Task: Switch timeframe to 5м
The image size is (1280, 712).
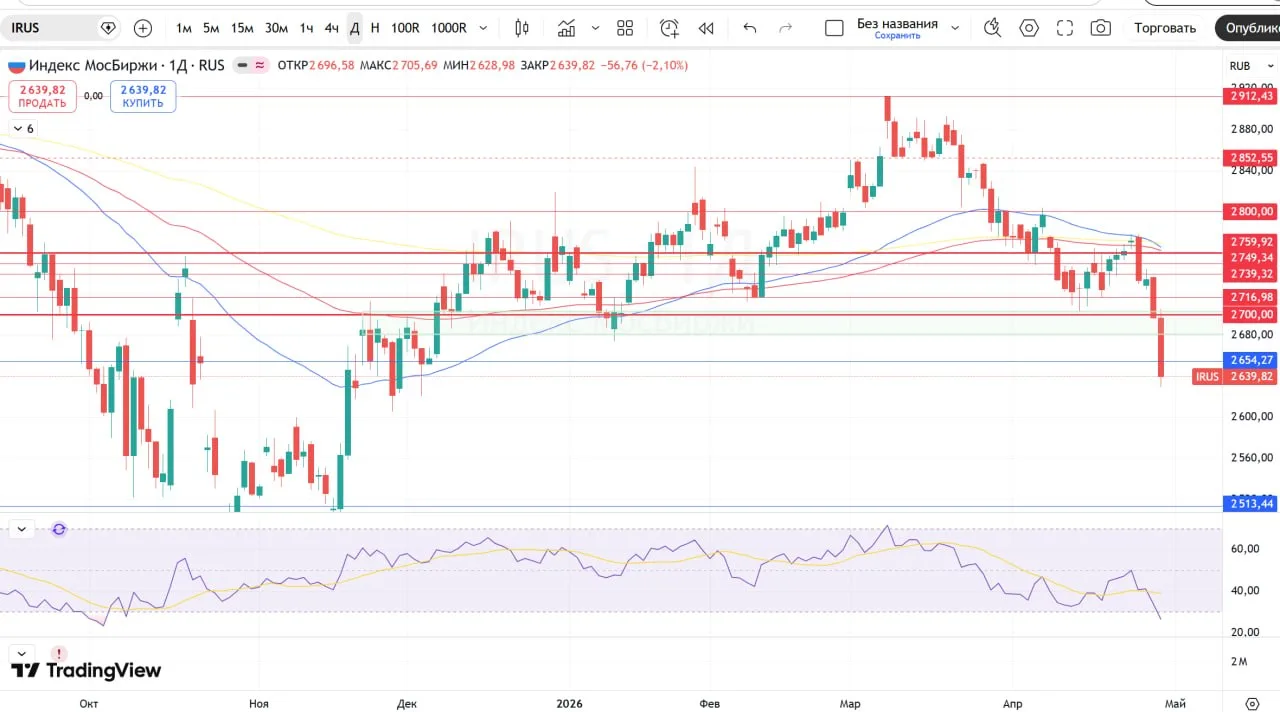Action: point(211,28)
